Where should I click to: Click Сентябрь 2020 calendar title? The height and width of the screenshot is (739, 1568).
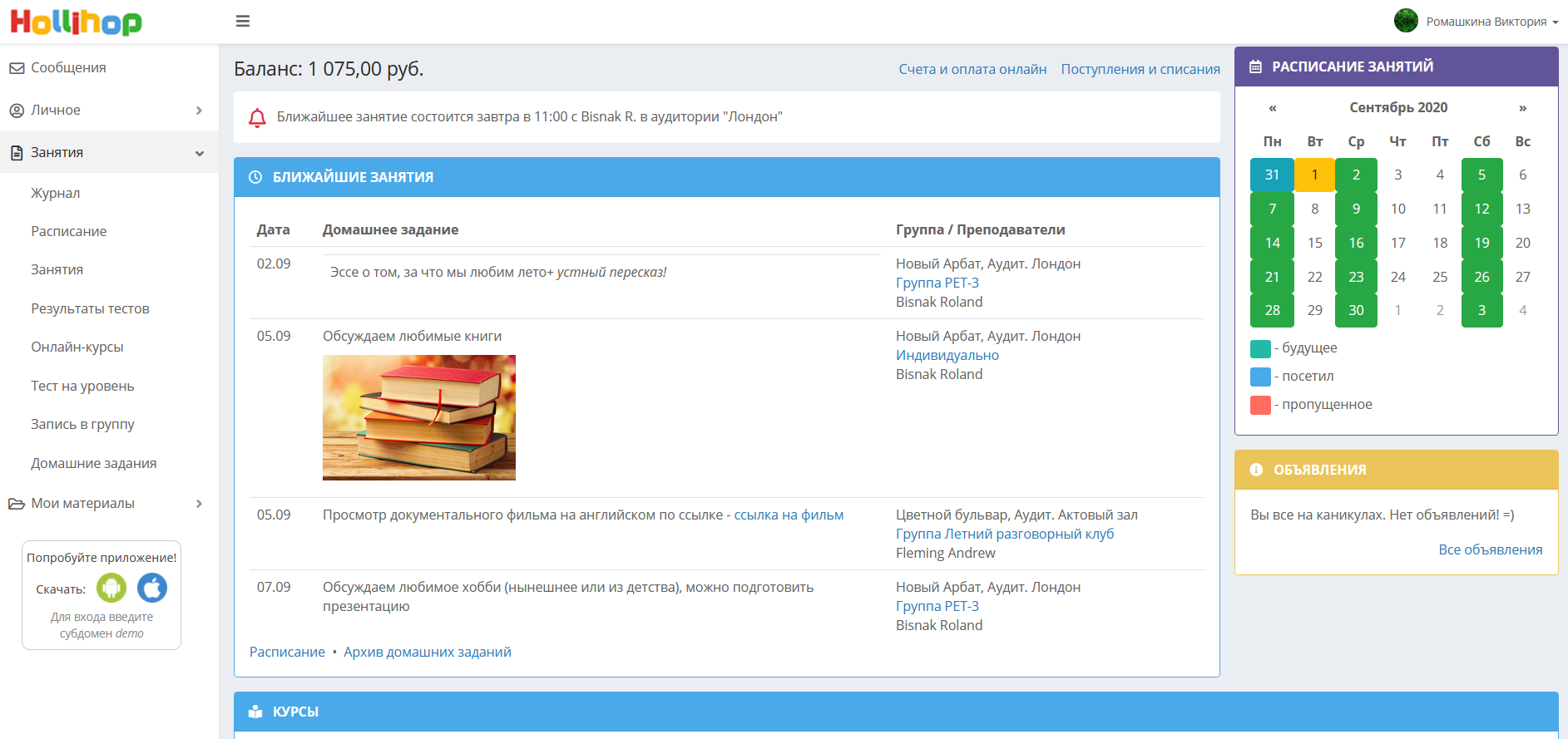coord(1398,107)
